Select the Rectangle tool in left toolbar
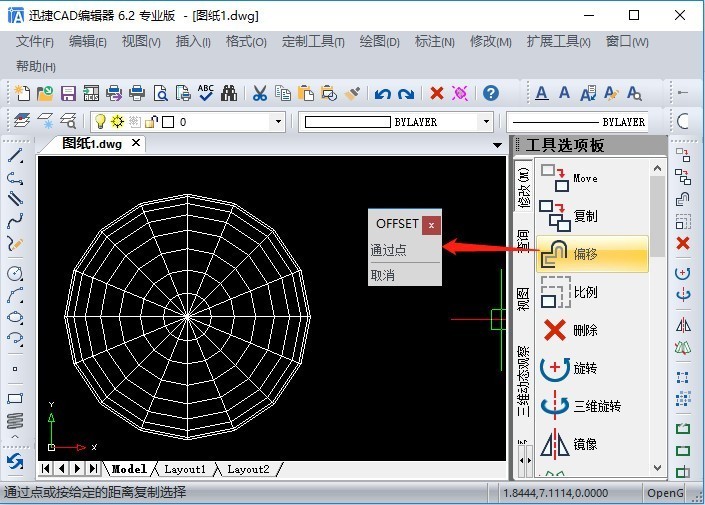Image resolution: width=705 pixels, height=505 pixels. 15,398
